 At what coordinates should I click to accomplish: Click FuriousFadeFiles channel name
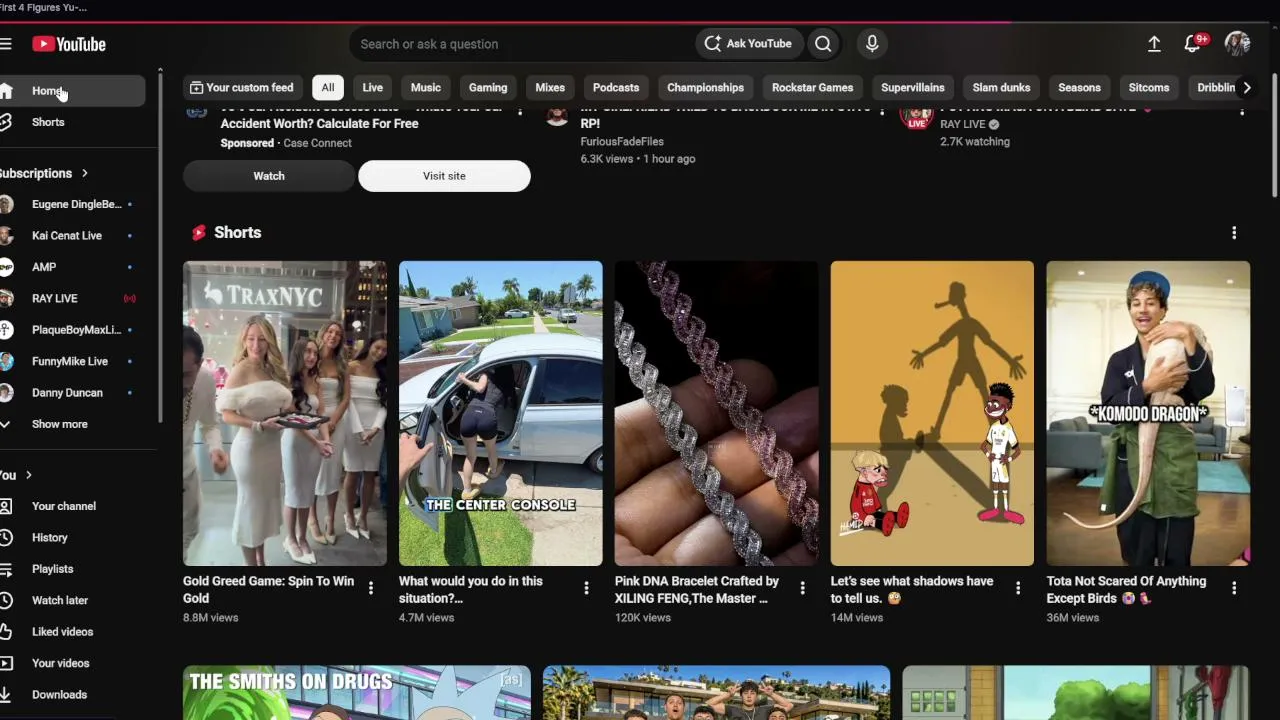(622, 142)
